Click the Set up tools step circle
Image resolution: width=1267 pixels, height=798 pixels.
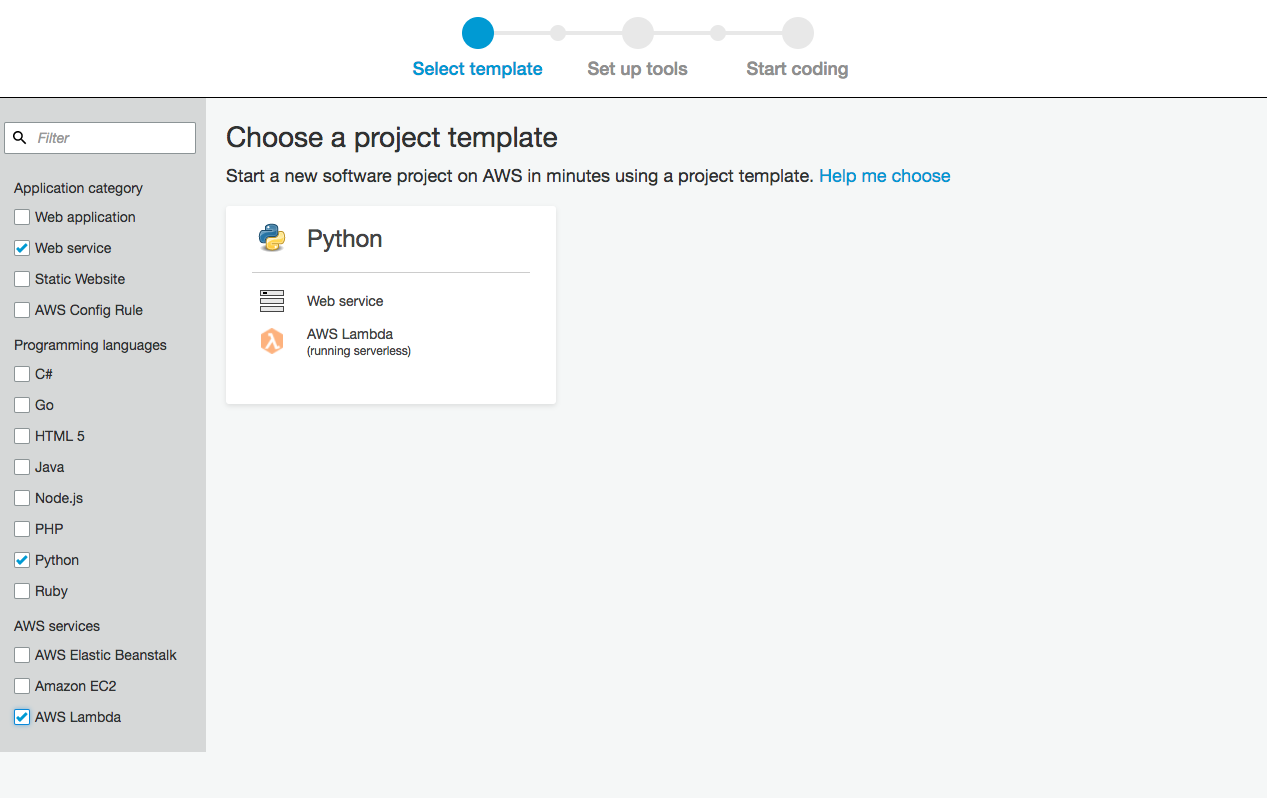point(638,33)
